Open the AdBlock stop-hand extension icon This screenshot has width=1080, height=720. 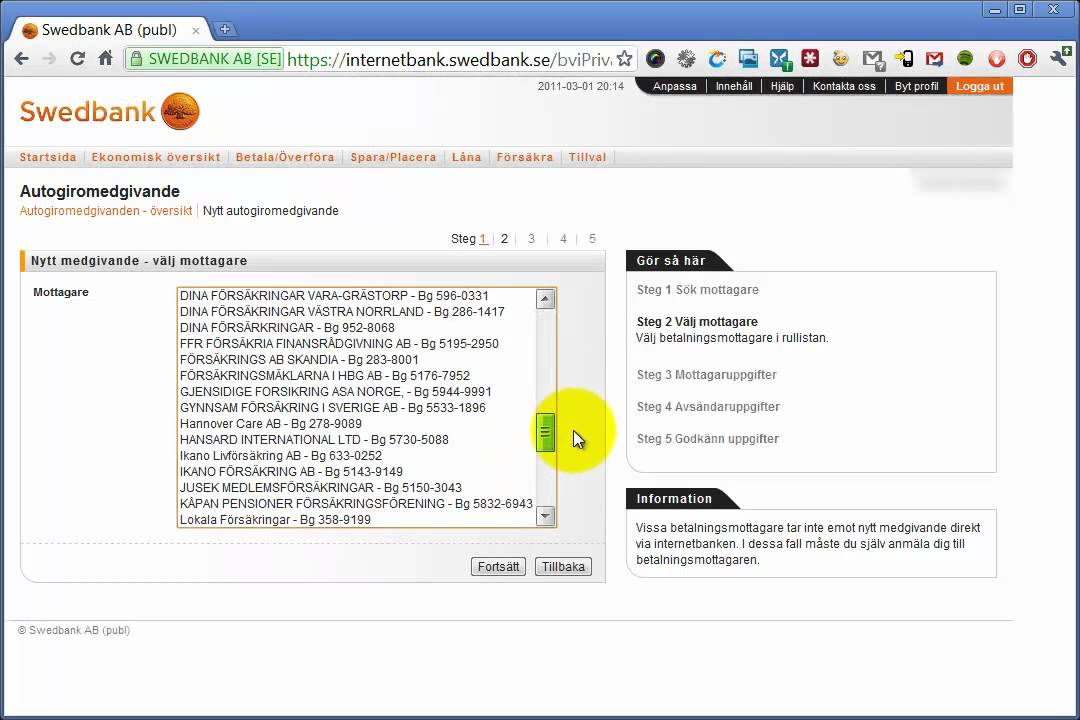tap(1027, 59)
